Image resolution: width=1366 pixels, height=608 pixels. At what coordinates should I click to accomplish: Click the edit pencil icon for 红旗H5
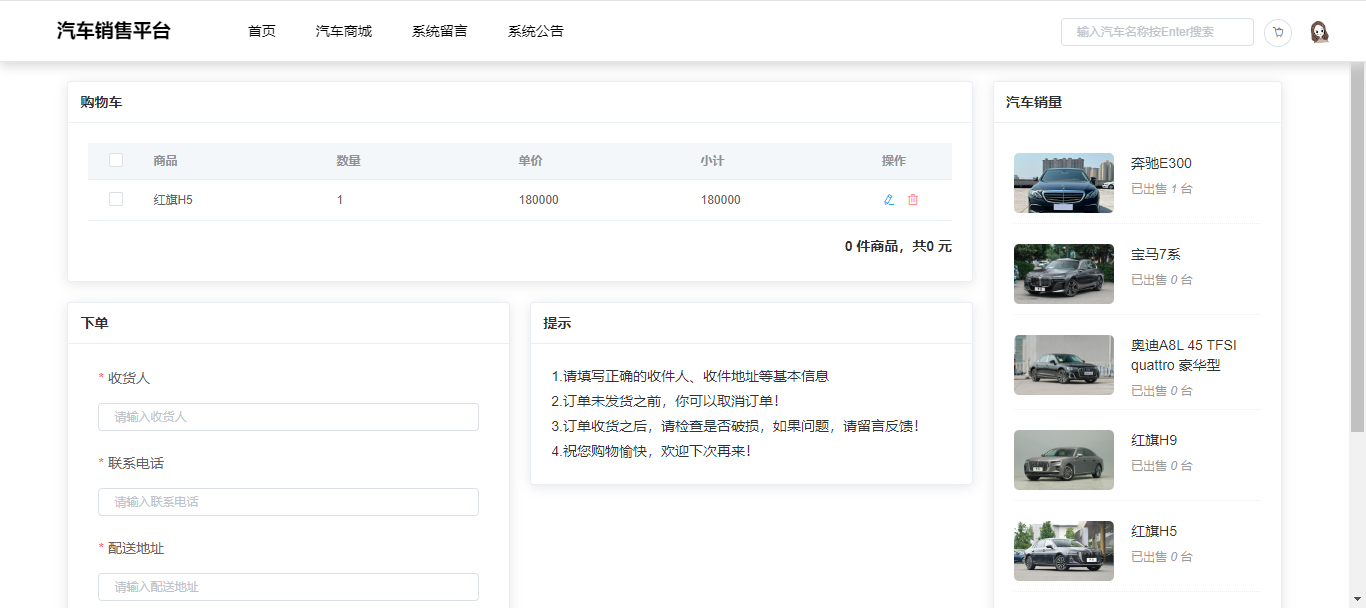click(x=889, y=200)
